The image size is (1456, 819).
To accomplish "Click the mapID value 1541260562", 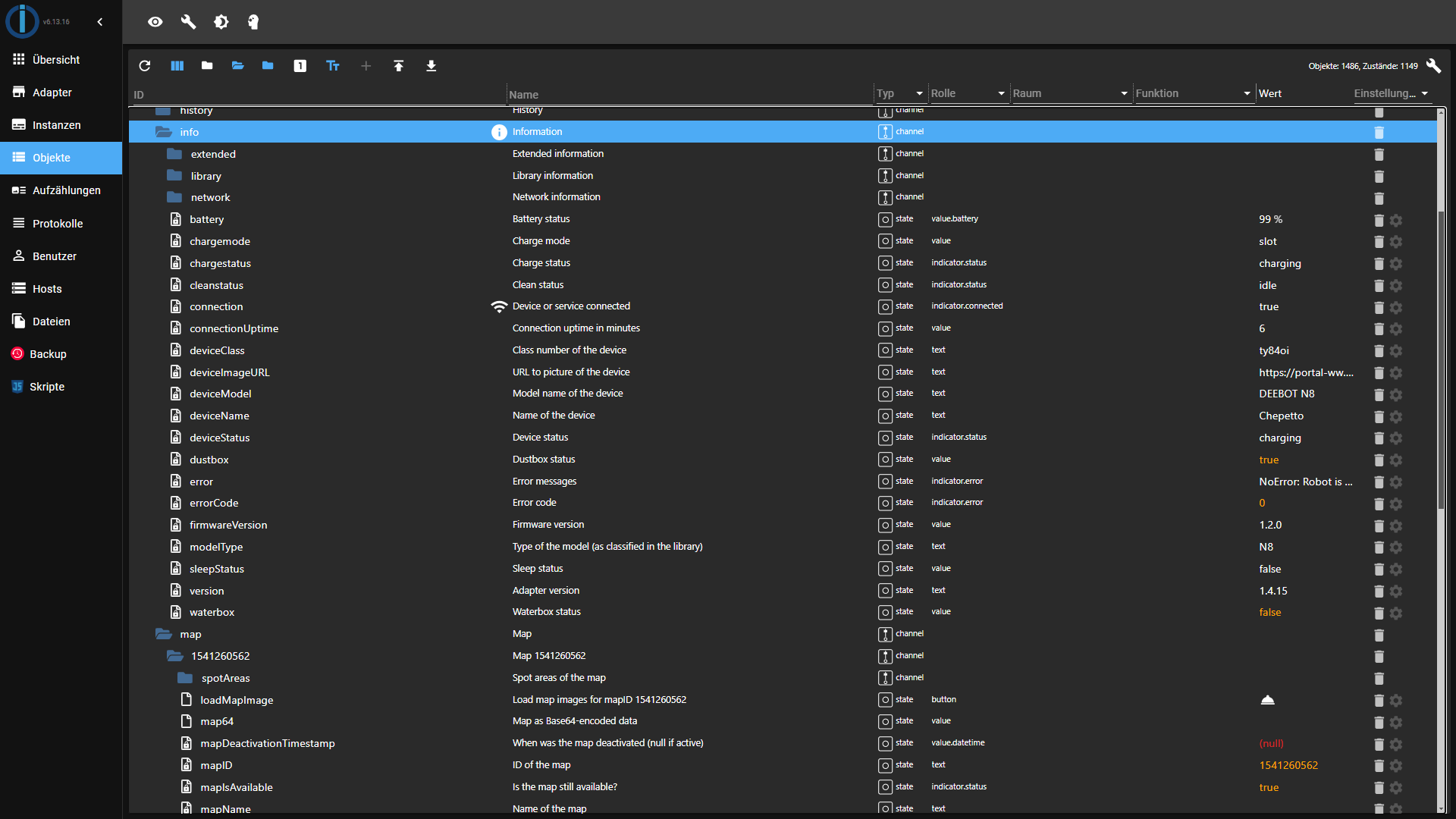I will coord(1288,765).
